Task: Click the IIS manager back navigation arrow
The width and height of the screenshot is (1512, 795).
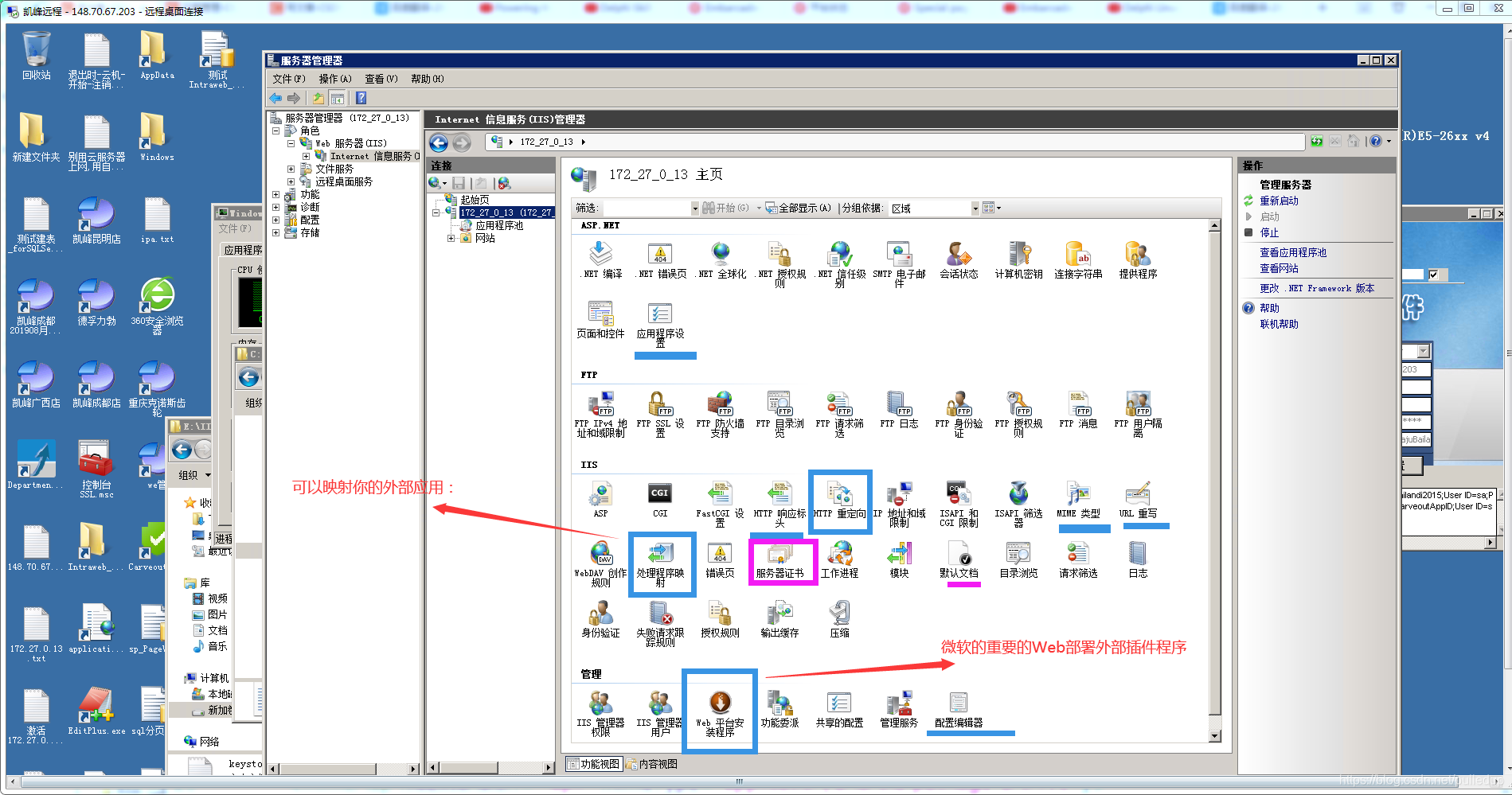Action: (439, 142)
